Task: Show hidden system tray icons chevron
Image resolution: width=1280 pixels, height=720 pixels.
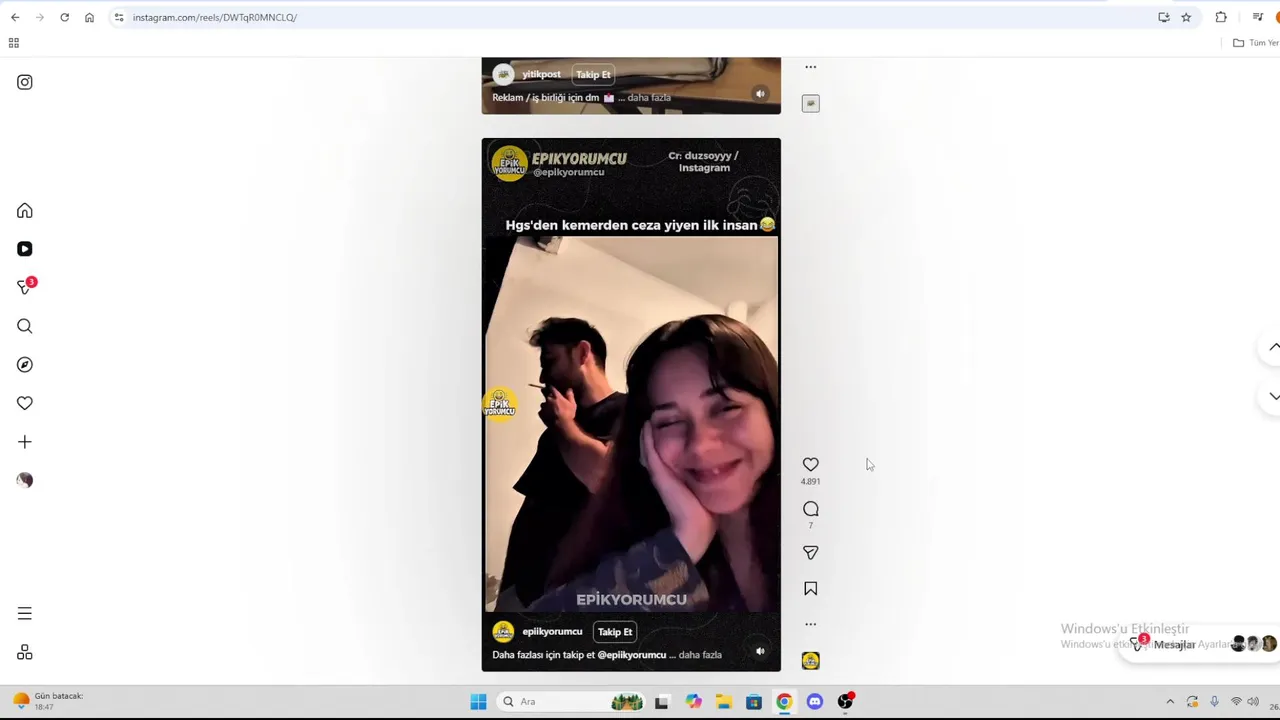Action: coord(1170,702)
